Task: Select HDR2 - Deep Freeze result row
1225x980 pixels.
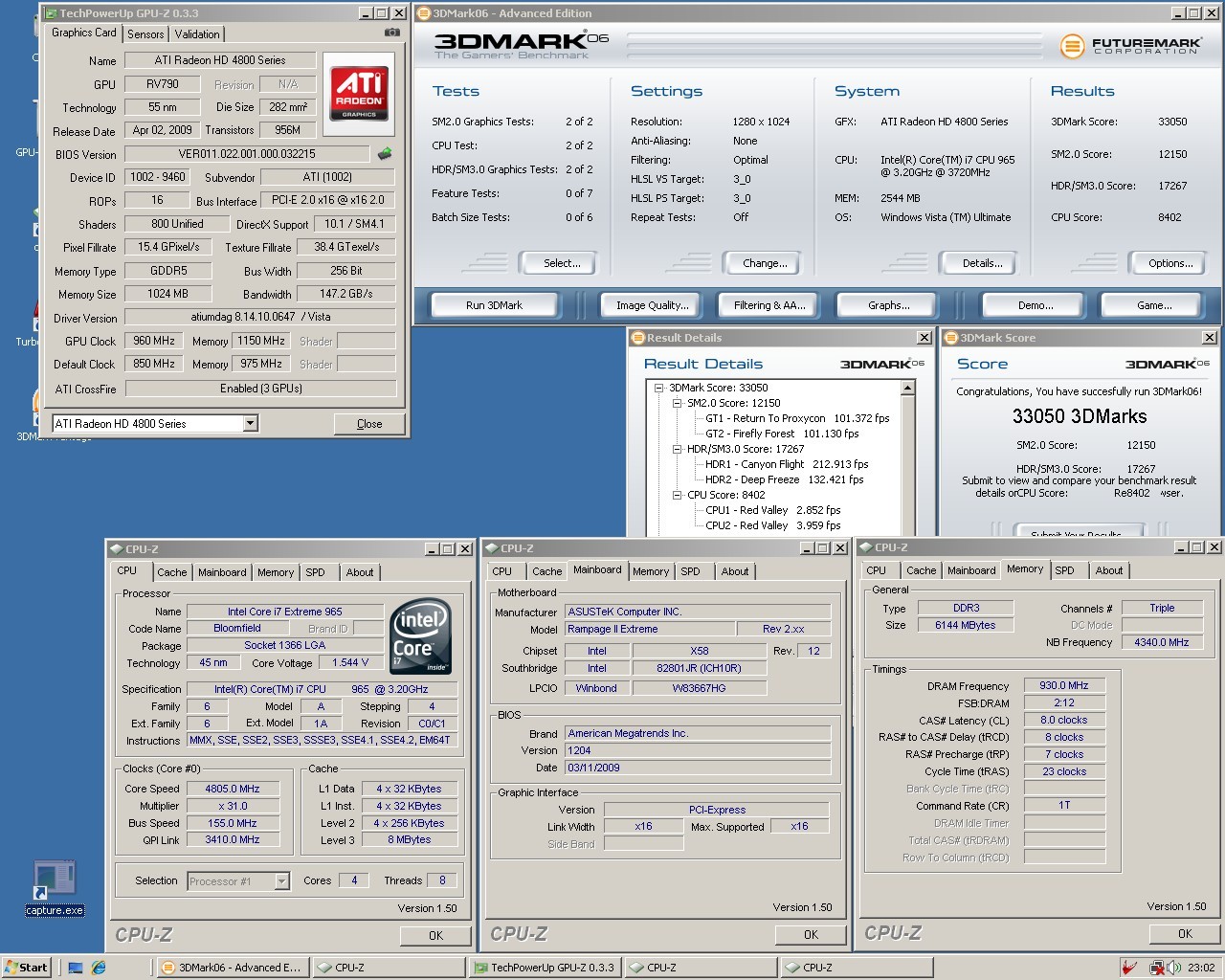Action: point(784,479)
